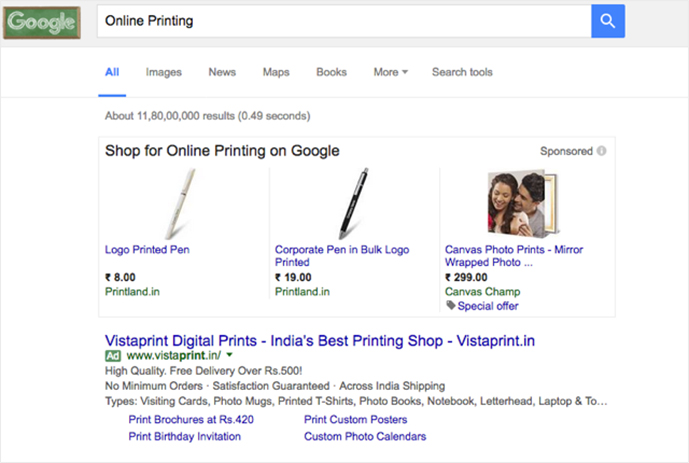Click the blue search magnifier button
This screenshot has width=689, height=463.
click(607, 21)
